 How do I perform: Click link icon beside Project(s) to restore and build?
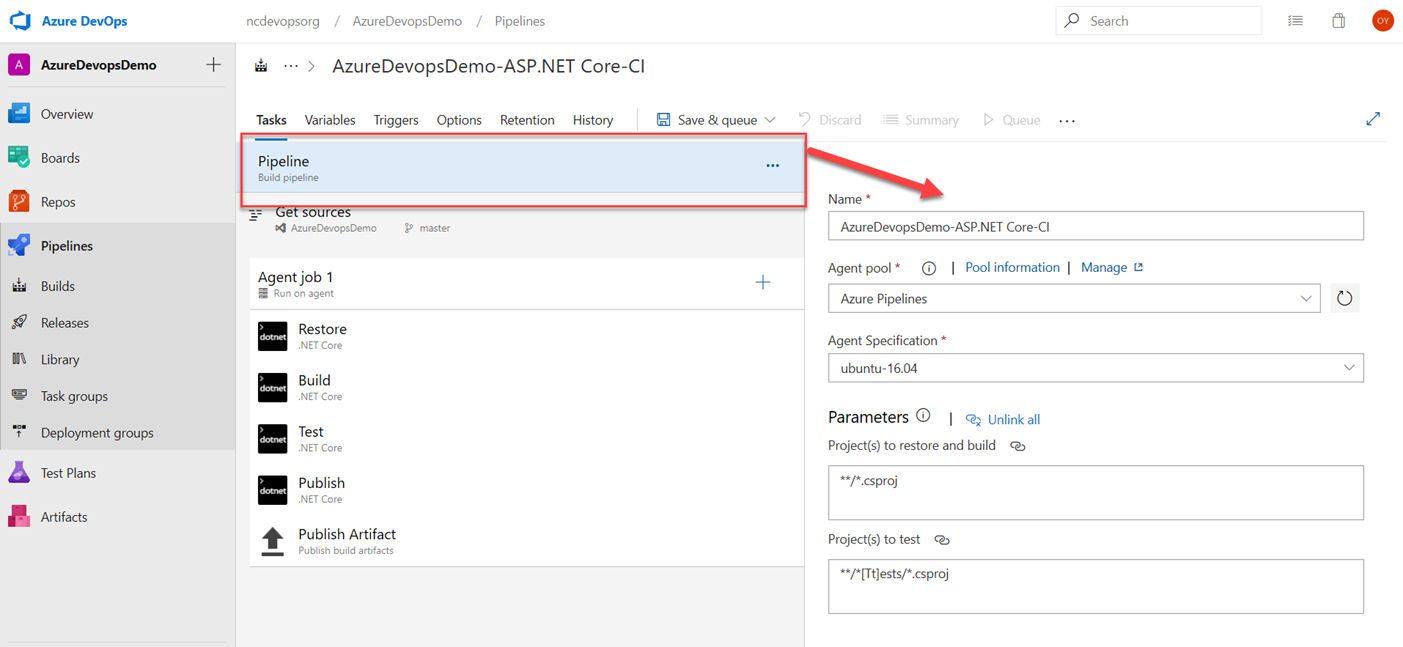pyautogui.click(x=1018, y=446)
